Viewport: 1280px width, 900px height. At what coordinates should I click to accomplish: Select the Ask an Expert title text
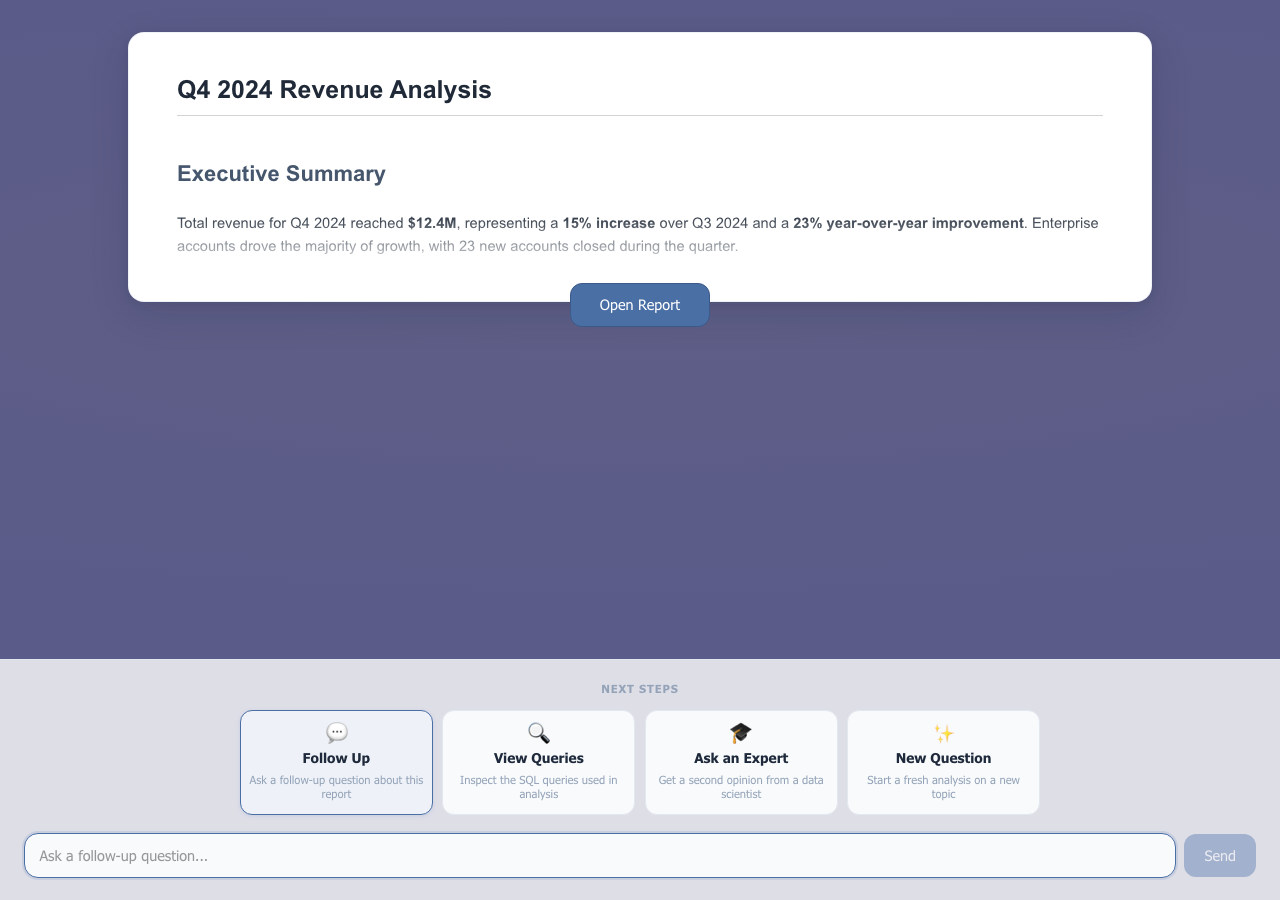[741, 758]
